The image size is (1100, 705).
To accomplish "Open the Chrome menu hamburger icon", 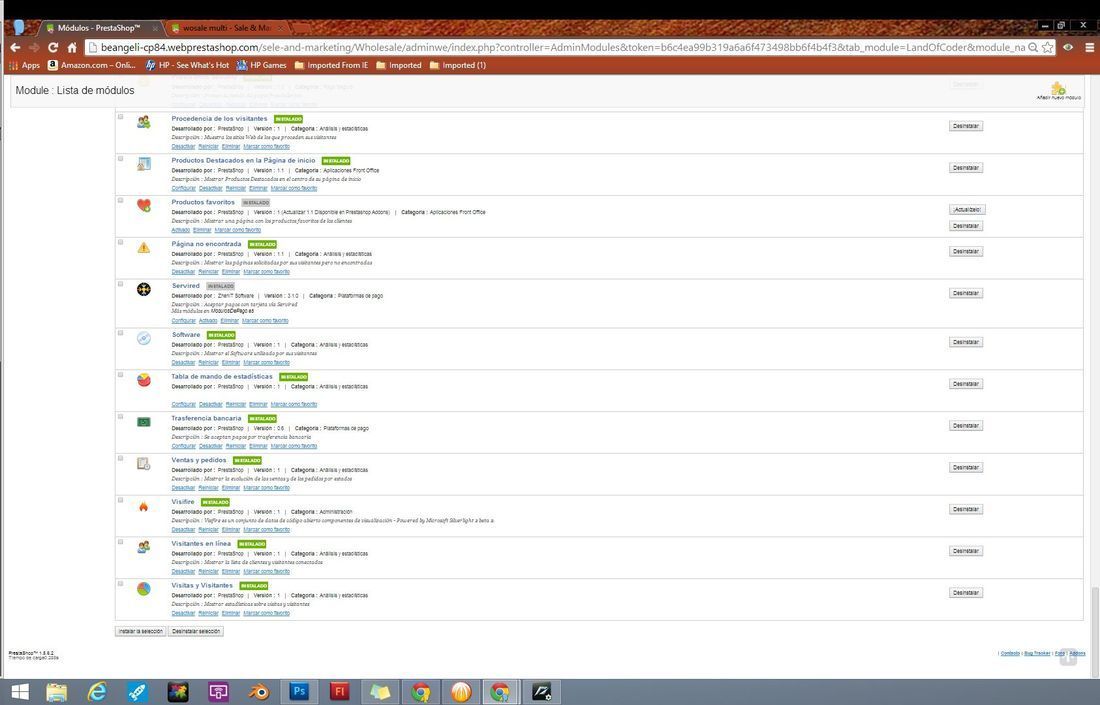I will [x=1089, y=47].
